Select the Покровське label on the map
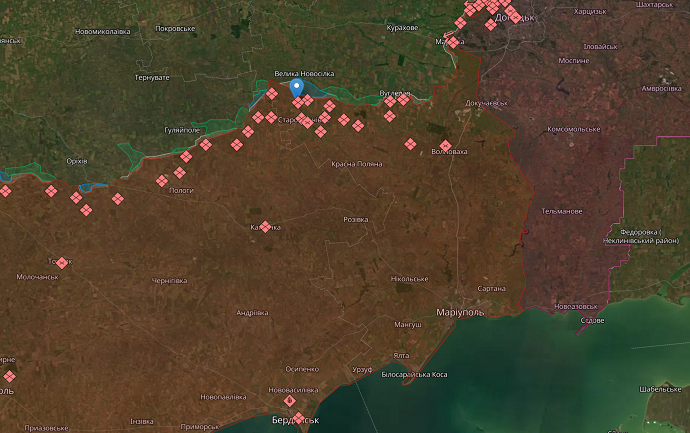Screen dimensions: 690x433 click(x=175, y=29)
